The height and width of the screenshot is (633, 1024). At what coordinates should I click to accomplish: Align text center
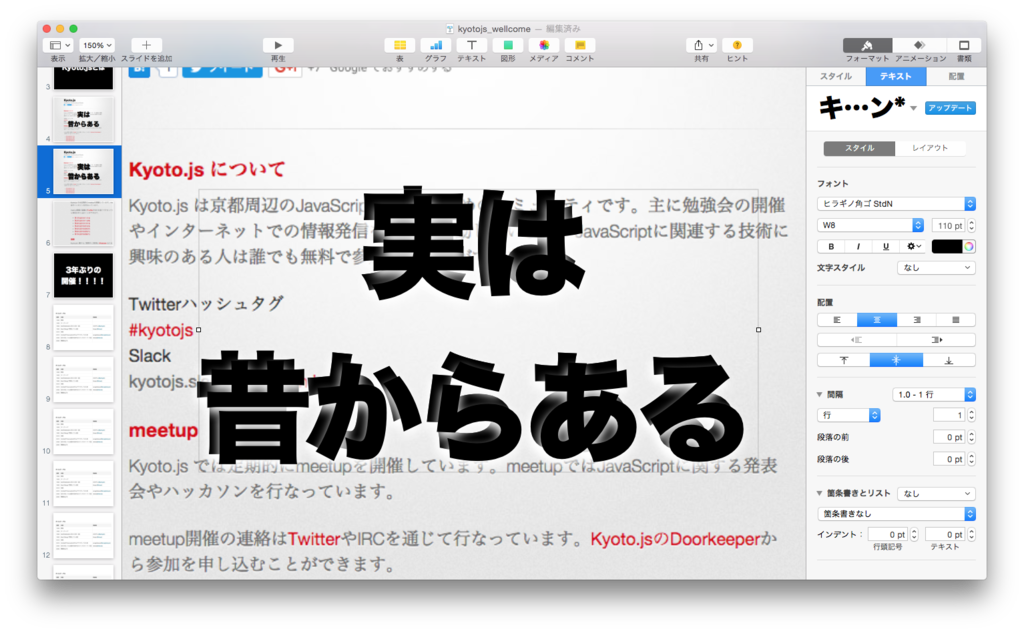click(x=877, y=320)
